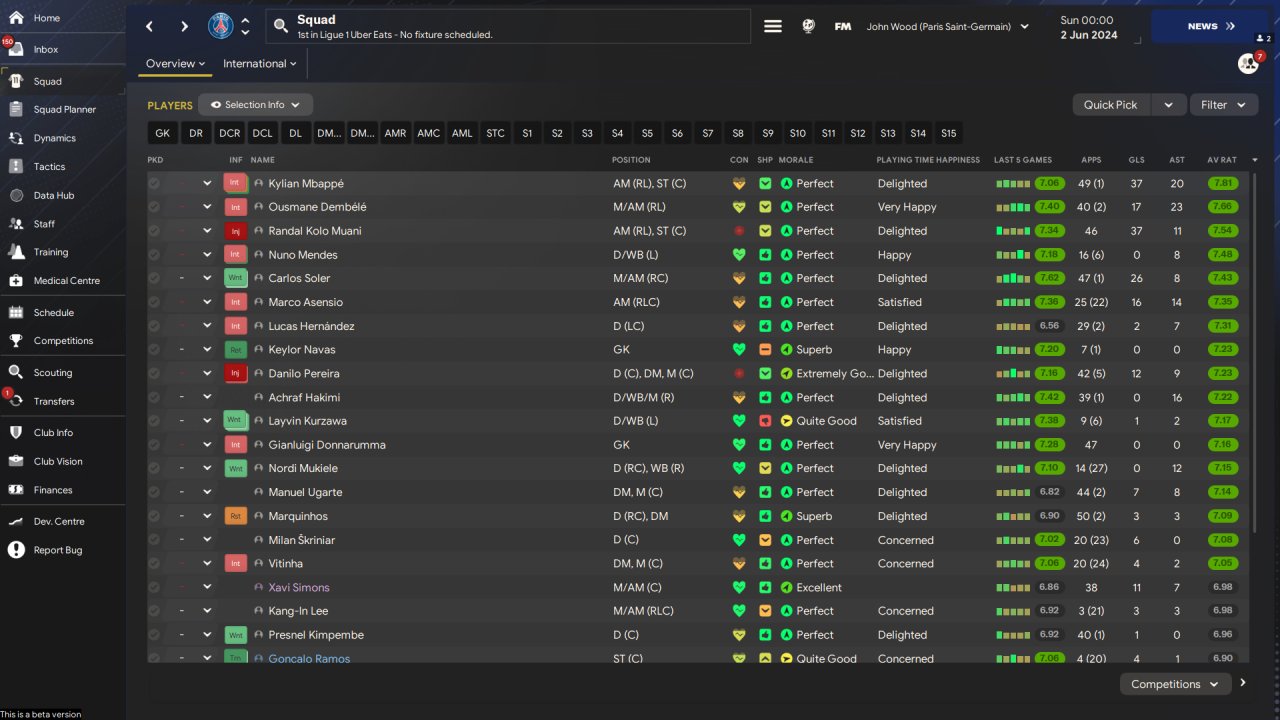The image size is (1280, 720).
Task: Click the Report Bug icon
Action: [16, 550]
